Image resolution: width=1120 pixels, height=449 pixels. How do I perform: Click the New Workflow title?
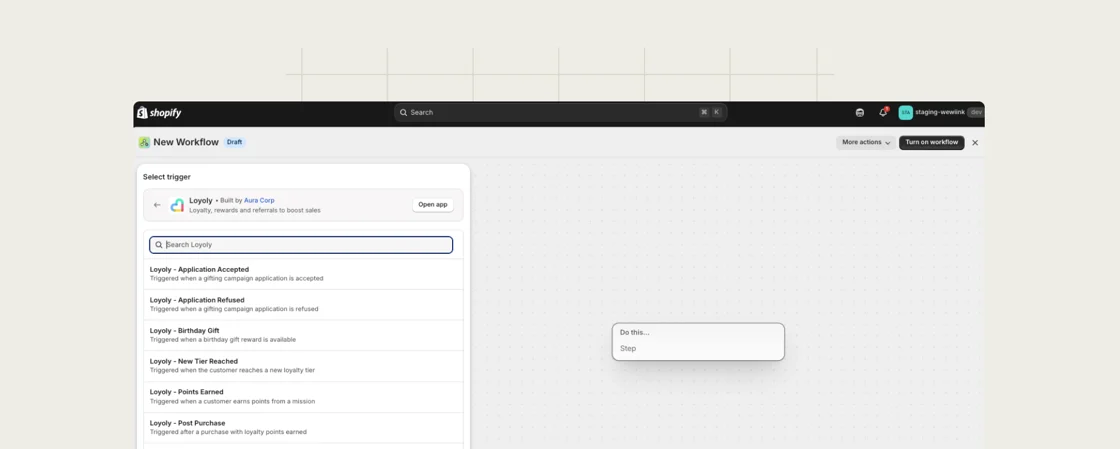click(186, 142)
